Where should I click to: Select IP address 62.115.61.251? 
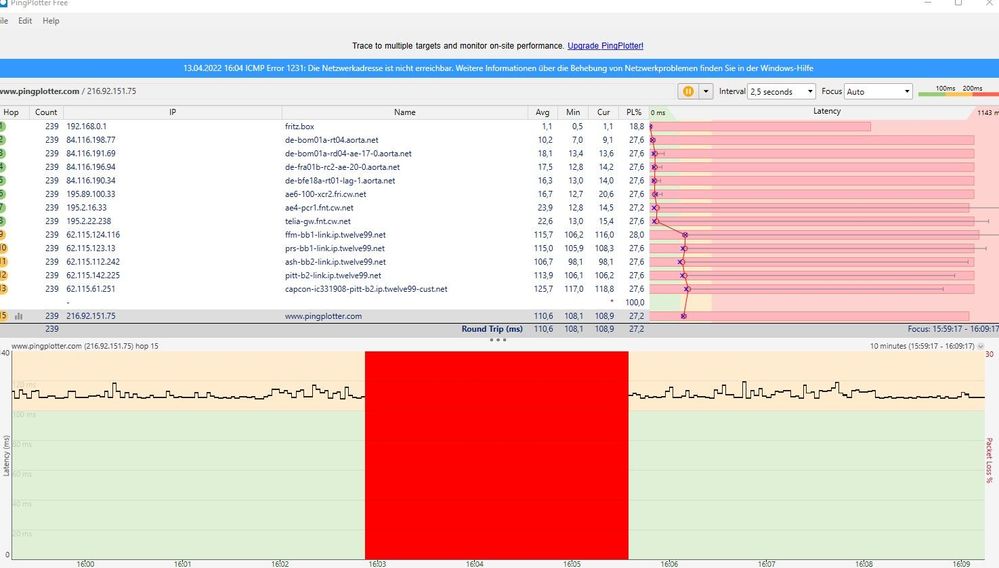click(91, 289)
